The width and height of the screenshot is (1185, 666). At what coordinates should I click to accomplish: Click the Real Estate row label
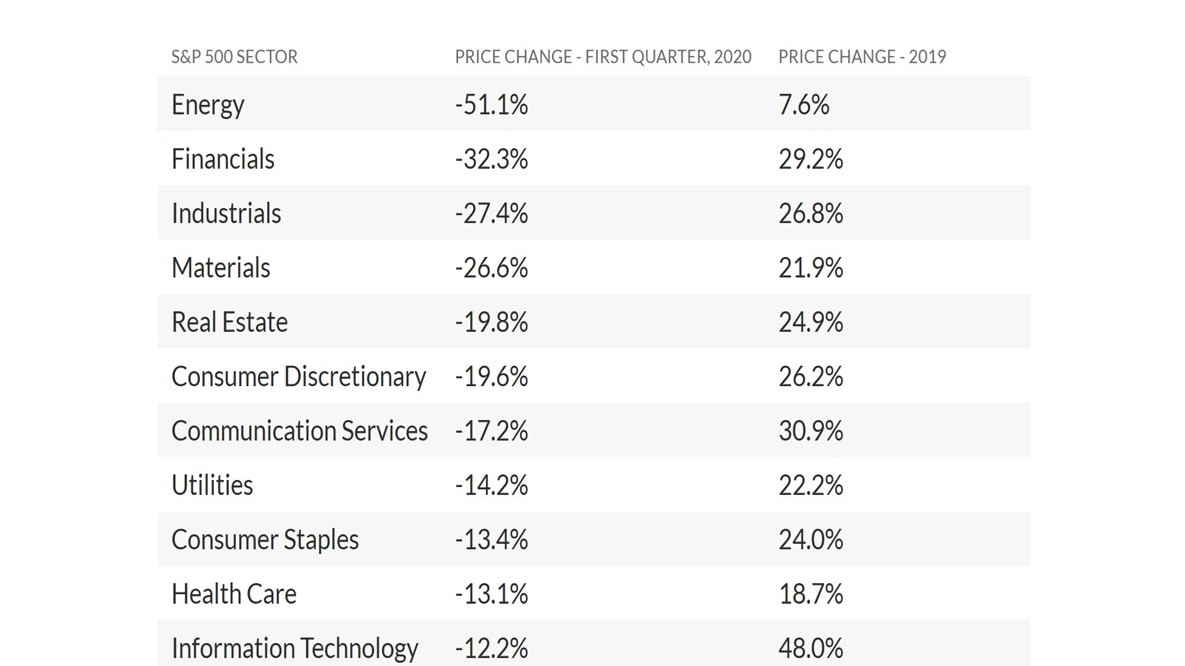(x=229, y=322)
